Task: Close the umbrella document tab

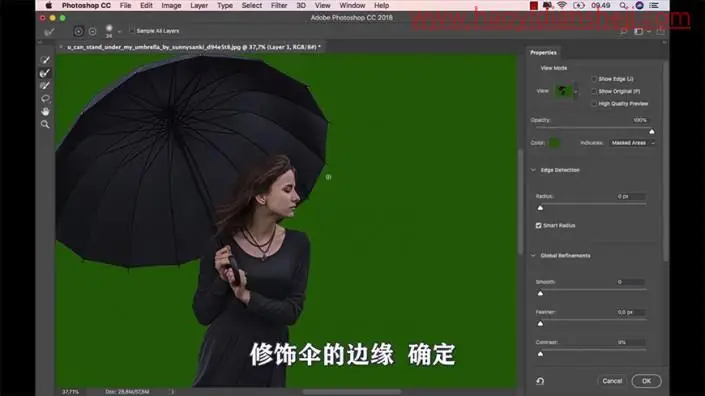Action: (x=61, y=47)
